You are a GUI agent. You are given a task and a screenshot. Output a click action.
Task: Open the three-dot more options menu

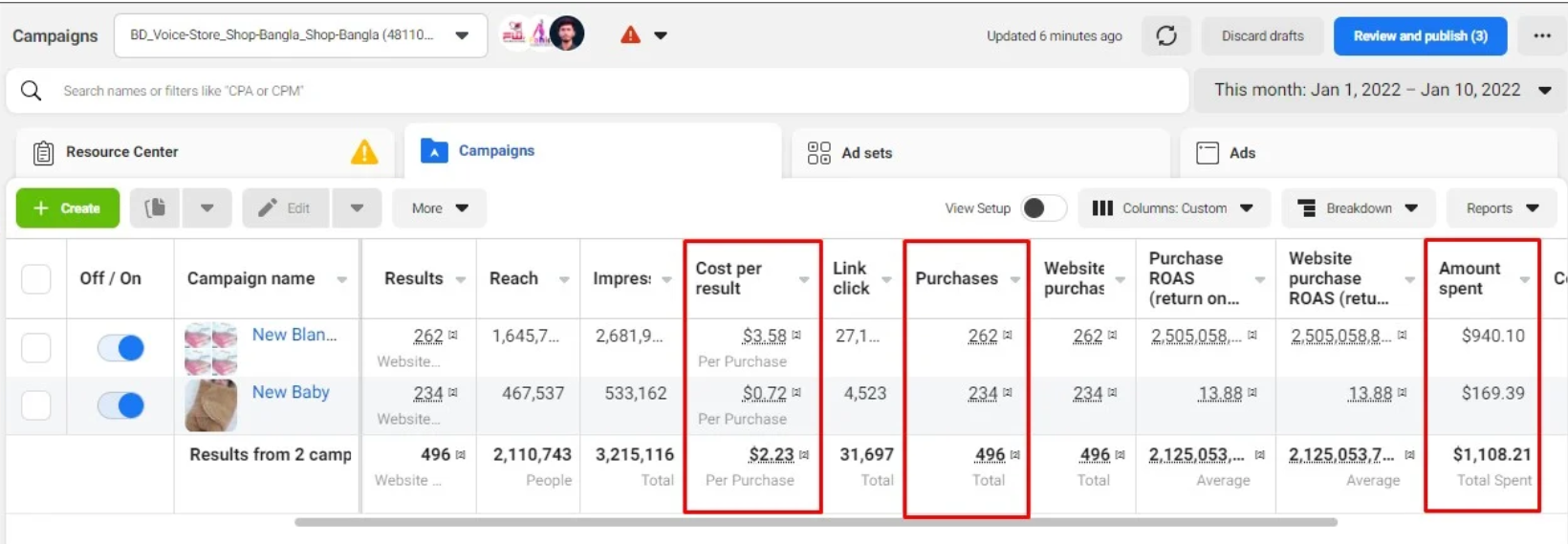[1541, 36]
